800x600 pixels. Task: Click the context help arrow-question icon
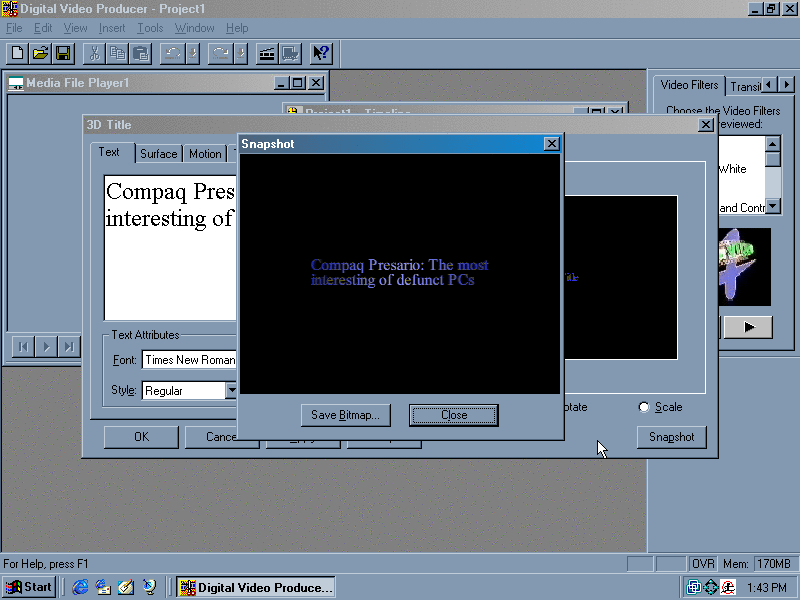coord(321,53)
